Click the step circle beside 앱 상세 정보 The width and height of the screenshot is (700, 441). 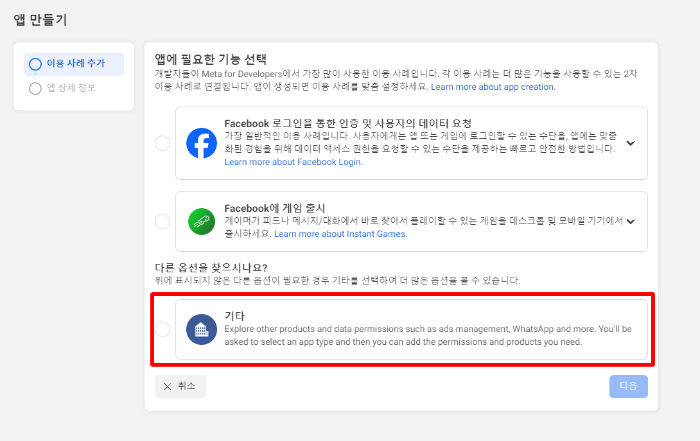[35, 88]
